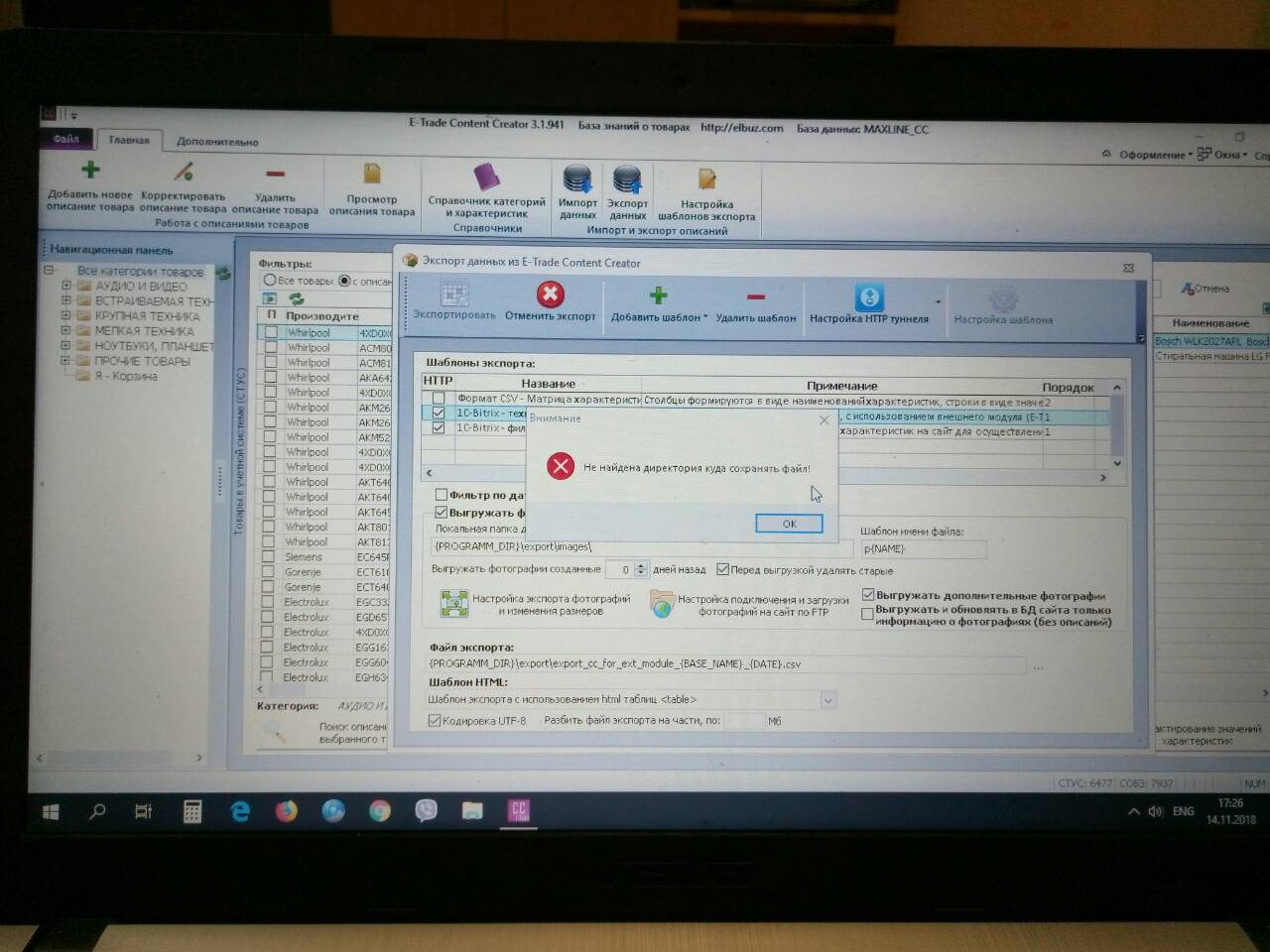Click OK in the Внимание error dialog
Image resolution: width=1270 pixels, height=952 pixels.
click(789, 524)
